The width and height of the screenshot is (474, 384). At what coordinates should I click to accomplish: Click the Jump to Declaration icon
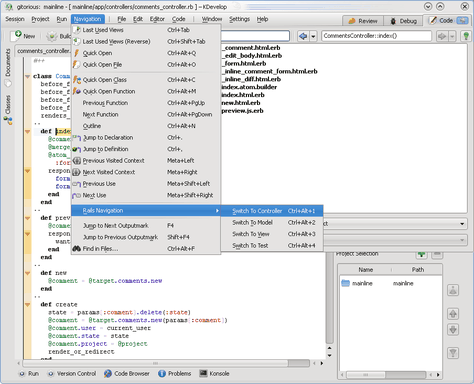coord(77,137)
